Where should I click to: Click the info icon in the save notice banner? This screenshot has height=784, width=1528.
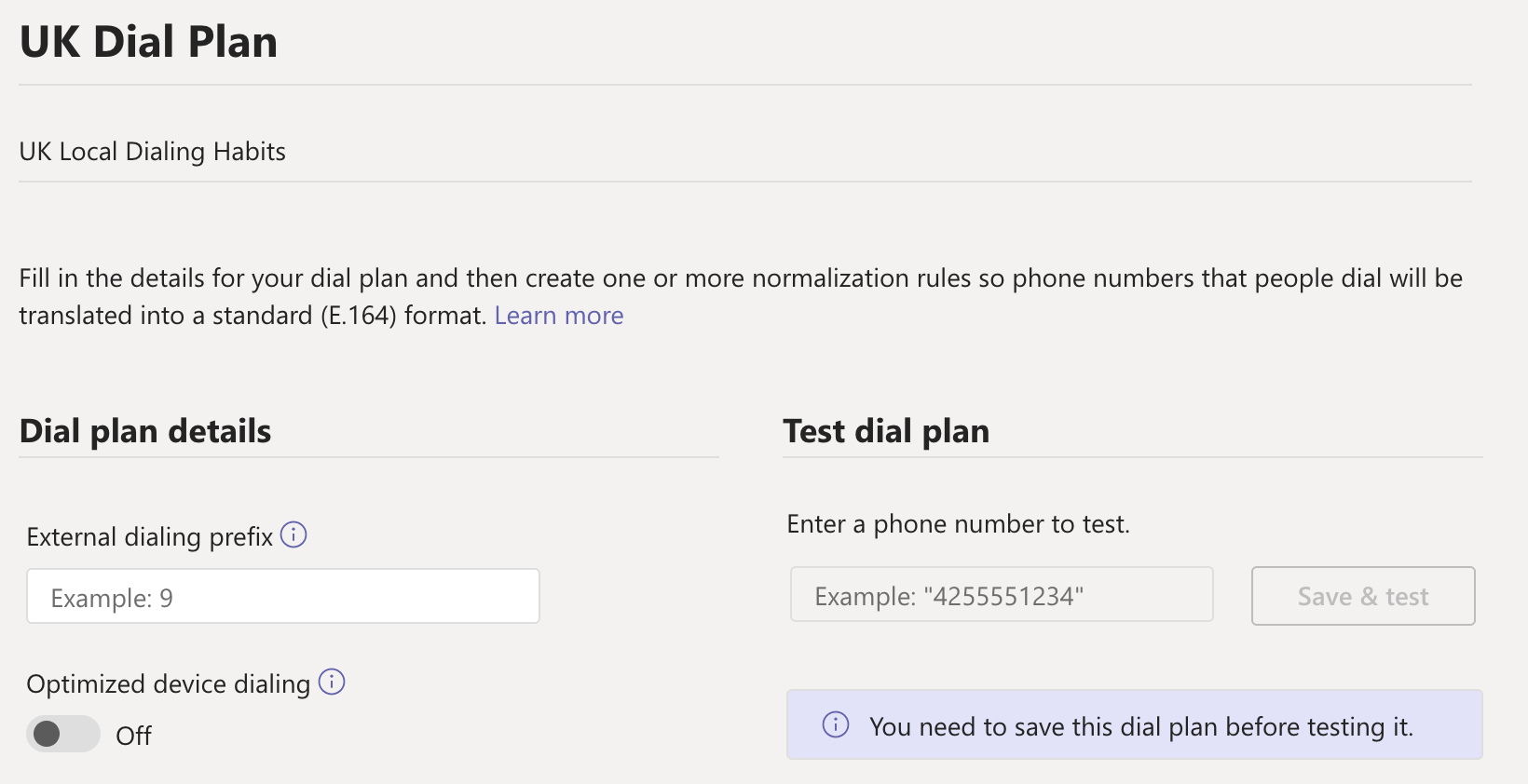(836, 724)
